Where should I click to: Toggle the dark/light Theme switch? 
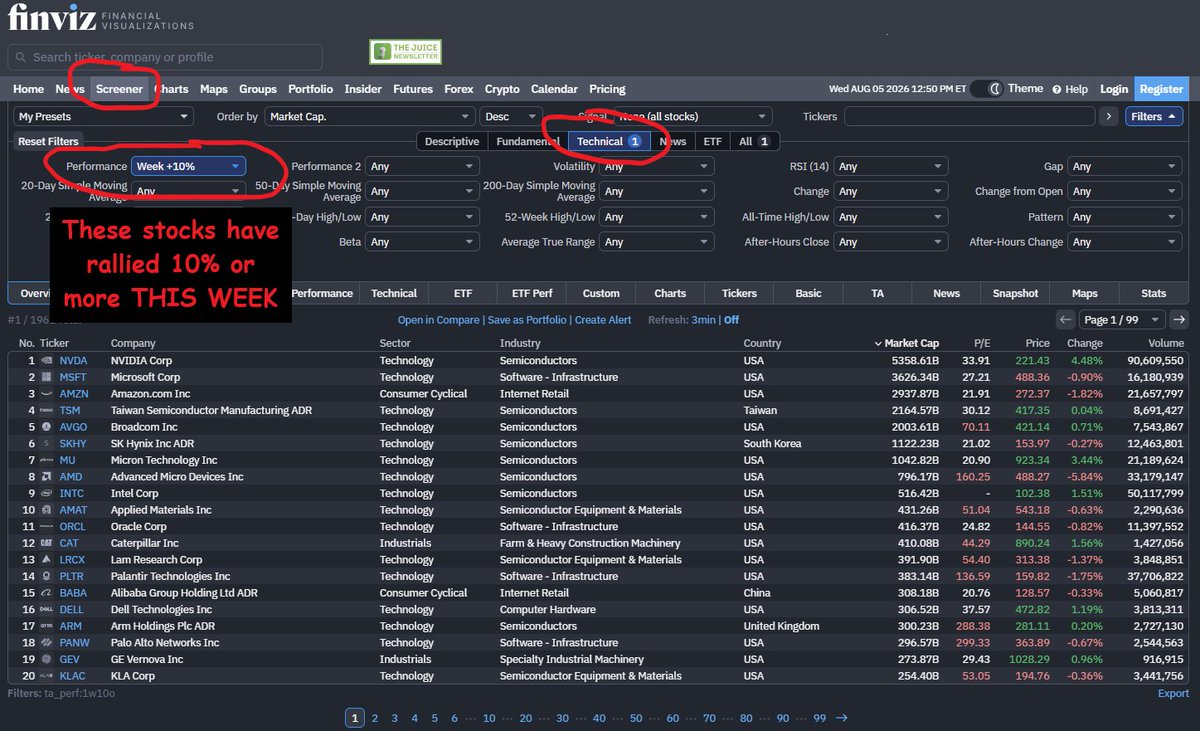[987, 89]
